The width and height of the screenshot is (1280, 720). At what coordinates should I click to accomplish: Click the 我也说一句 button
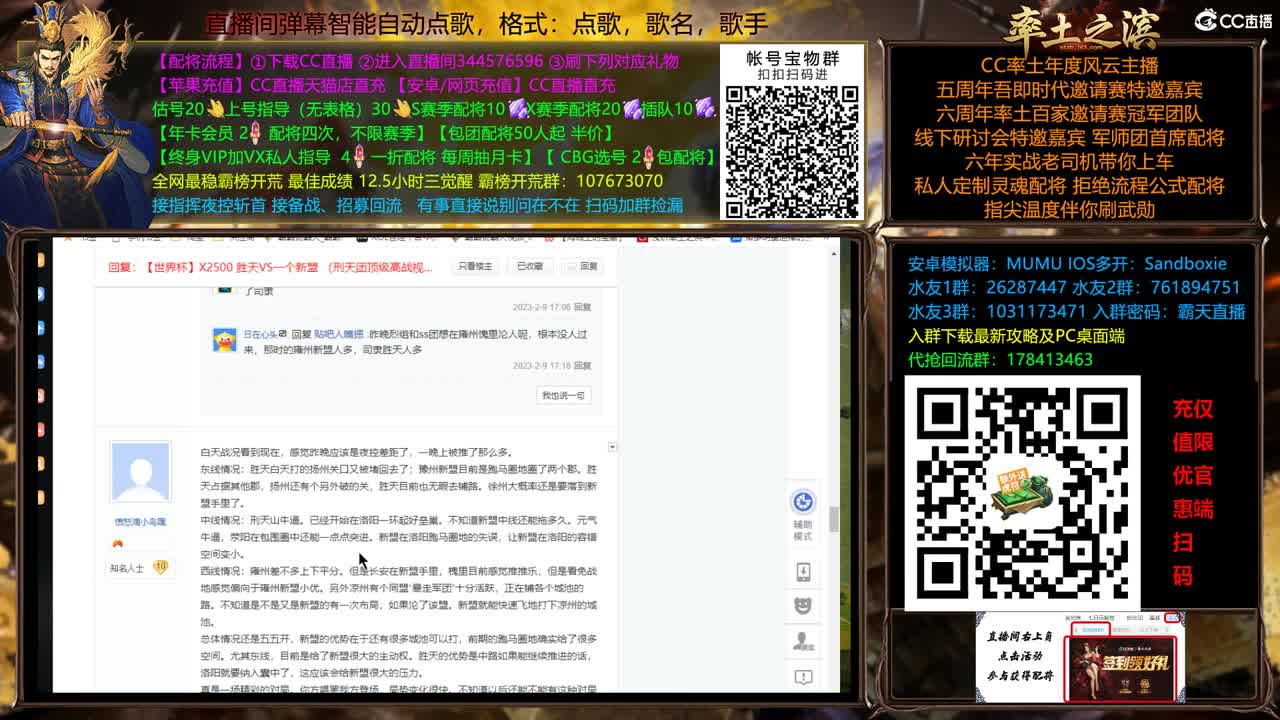tap(563, 396)
